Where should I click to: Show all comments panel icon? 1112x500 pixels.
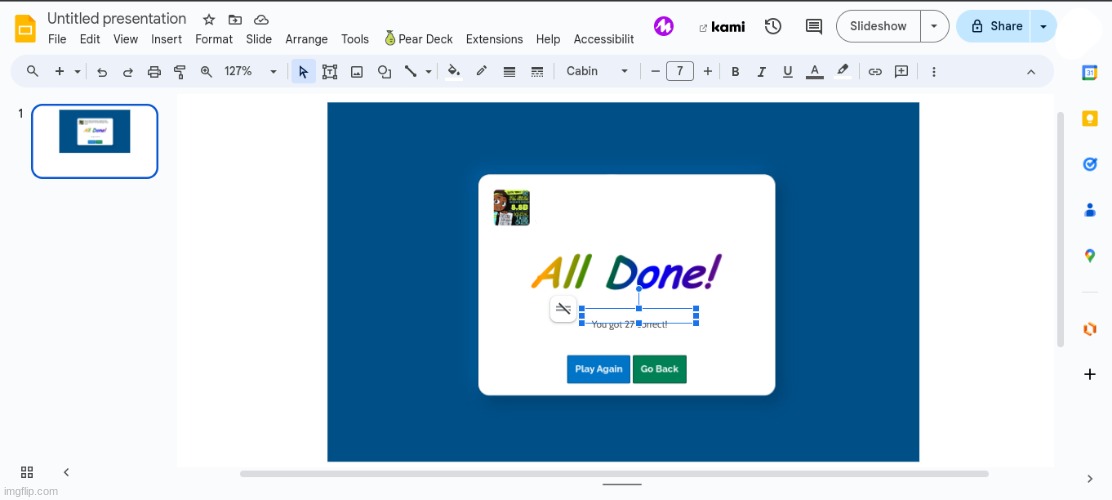[x=813, y=26]
